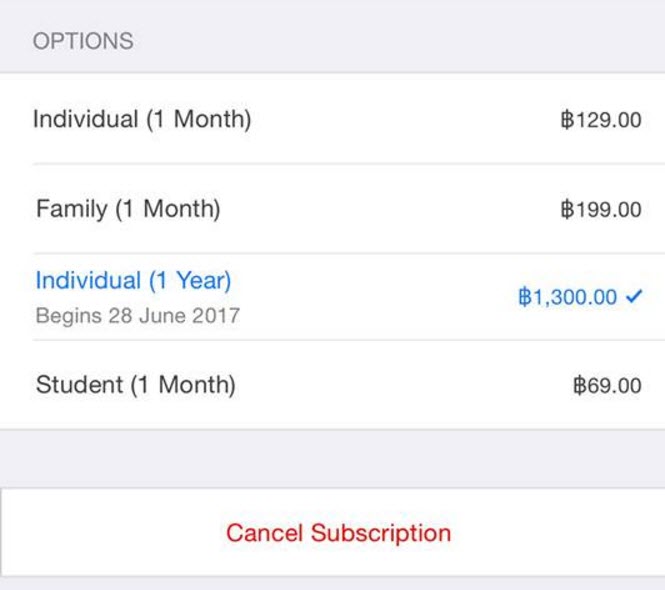Tap the Baht symbol of the ฿69.00 price
This screenshot has width=665, height=590.
pos(580,385)
